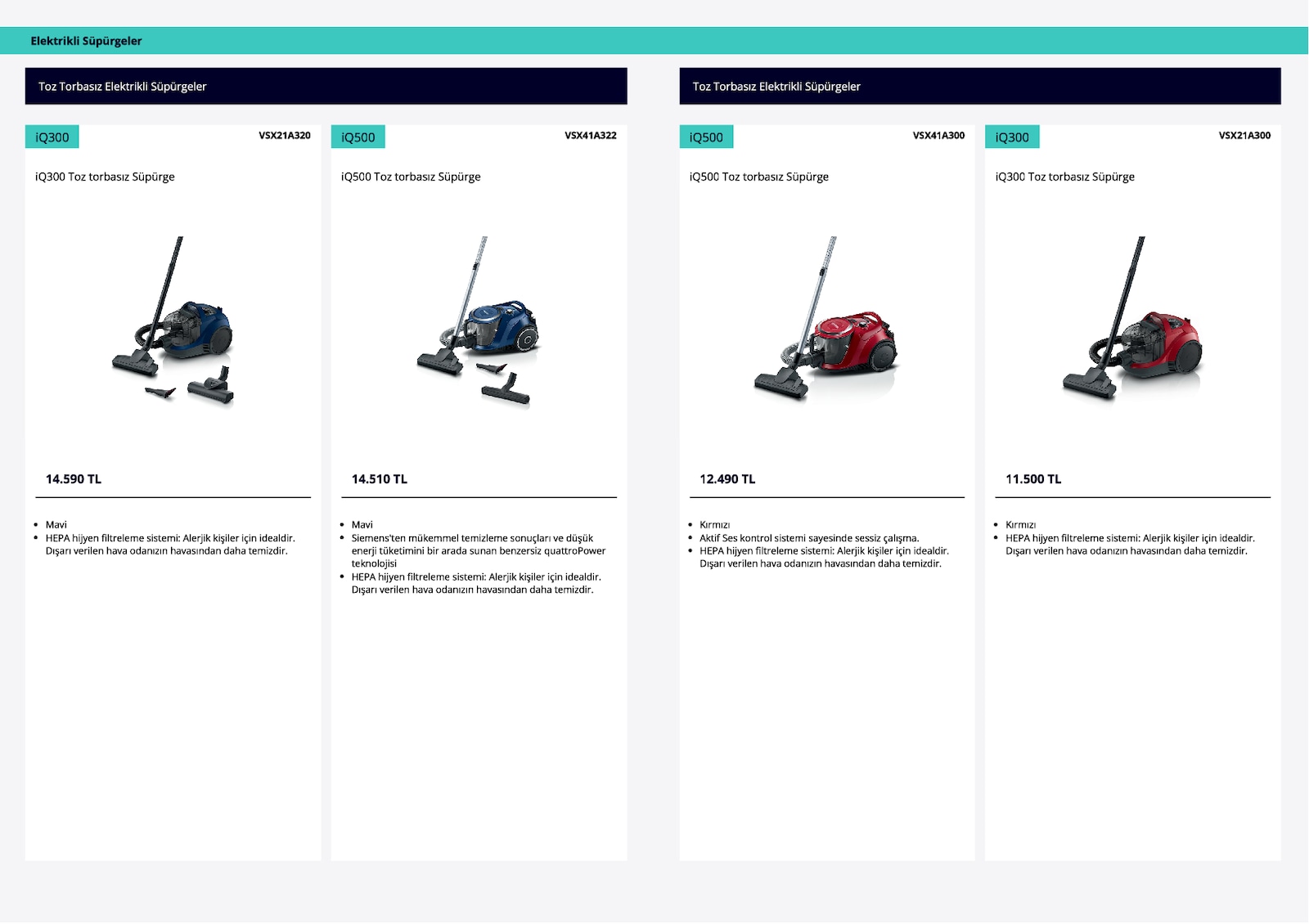Click the 14.590 TL price

(74, 479)
